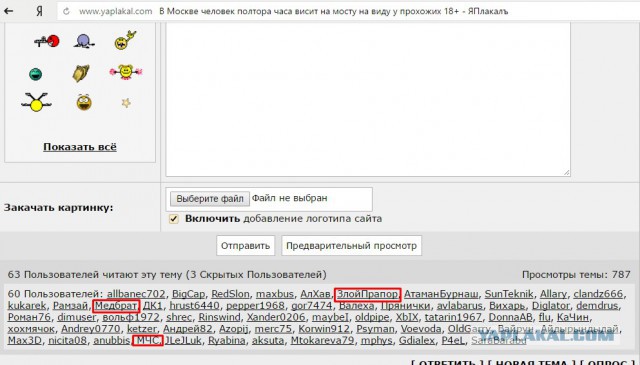Open user profile Пранички
This screenshot has width=640, height=365.
point(405,305)
